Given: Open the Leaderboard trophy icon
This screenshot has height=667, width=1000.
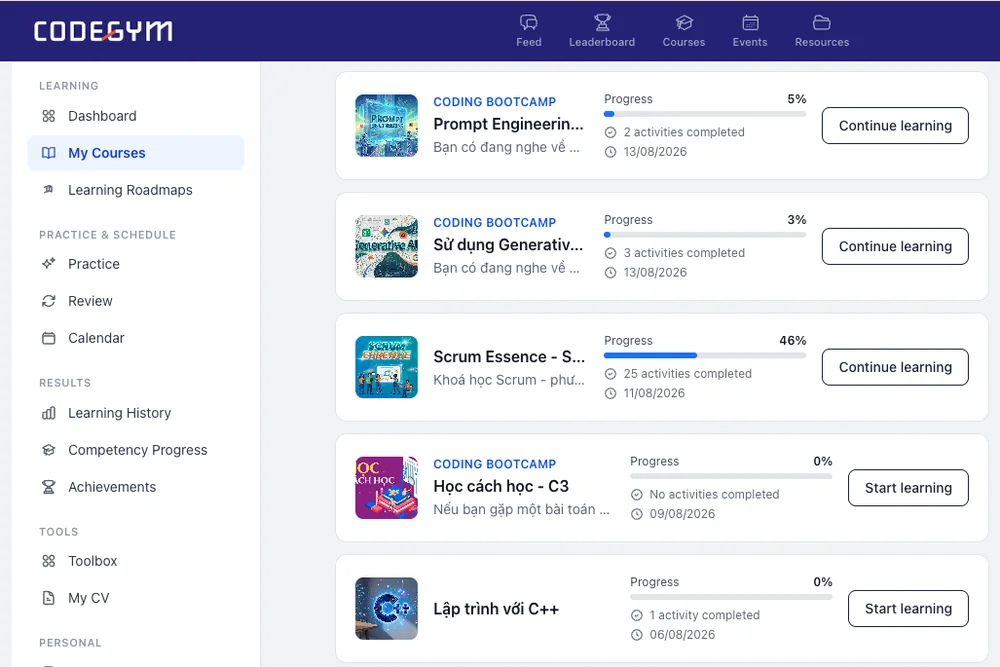Looking at the screenshot, I should (602, 22).
